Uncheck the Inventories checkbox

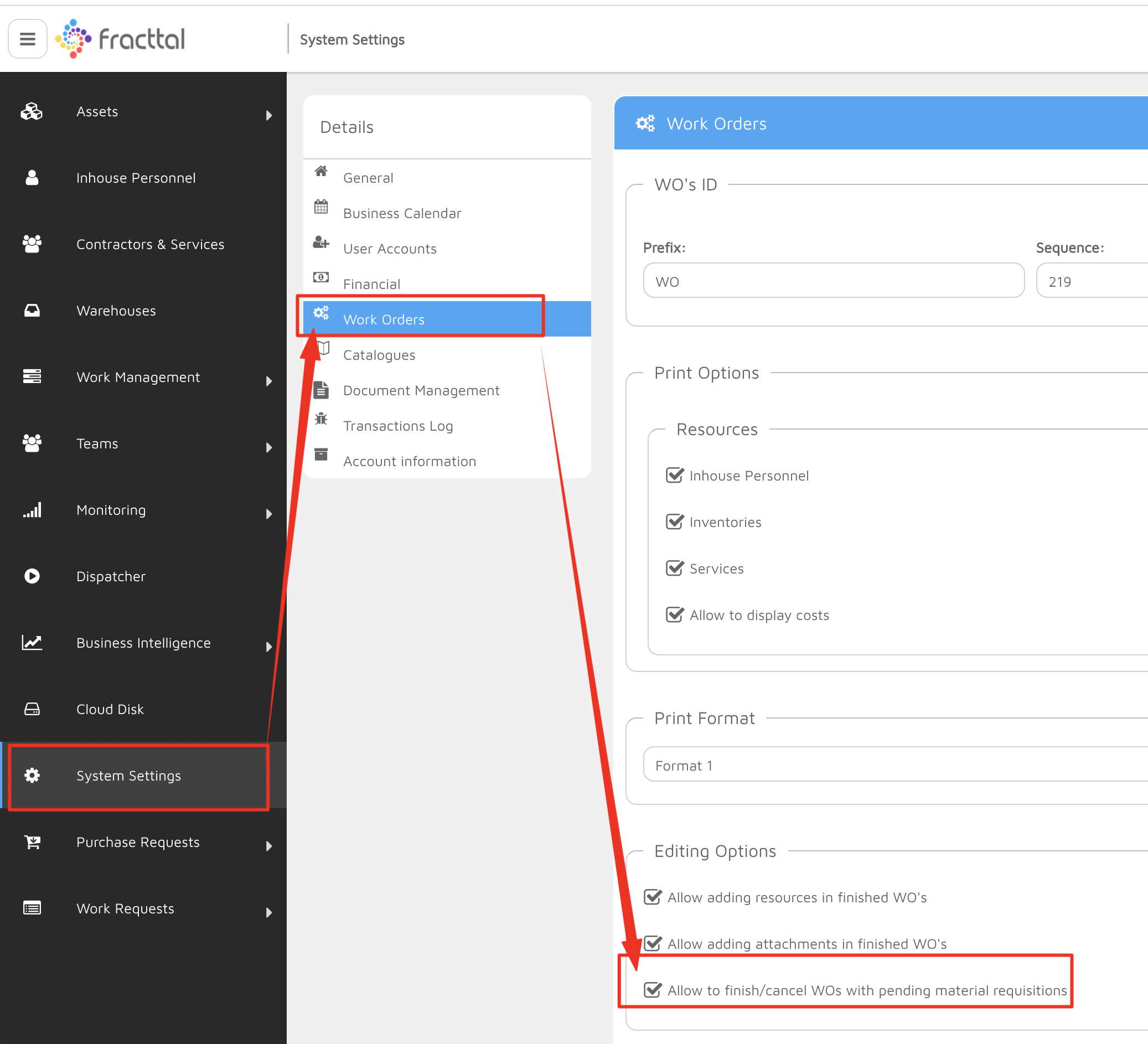click(x=675, y=521)
